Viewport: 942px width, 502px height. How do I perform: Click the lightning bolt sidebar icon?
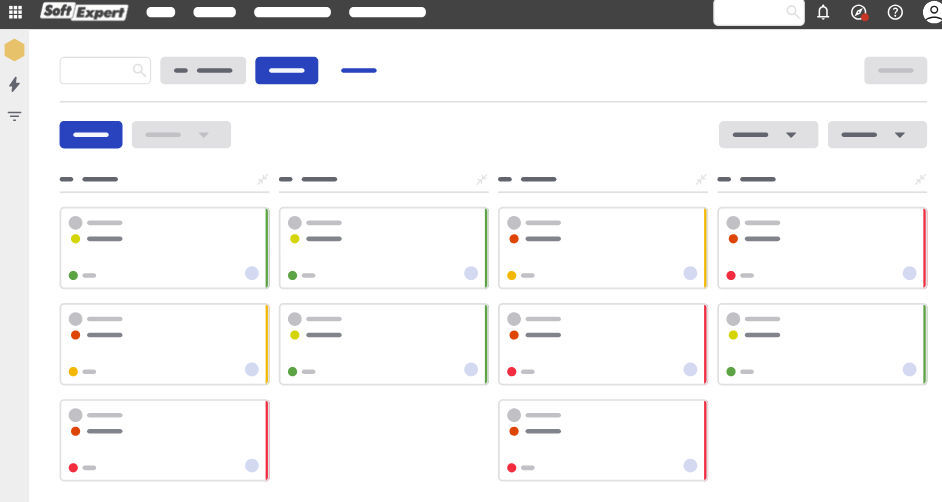click(14, 85)
